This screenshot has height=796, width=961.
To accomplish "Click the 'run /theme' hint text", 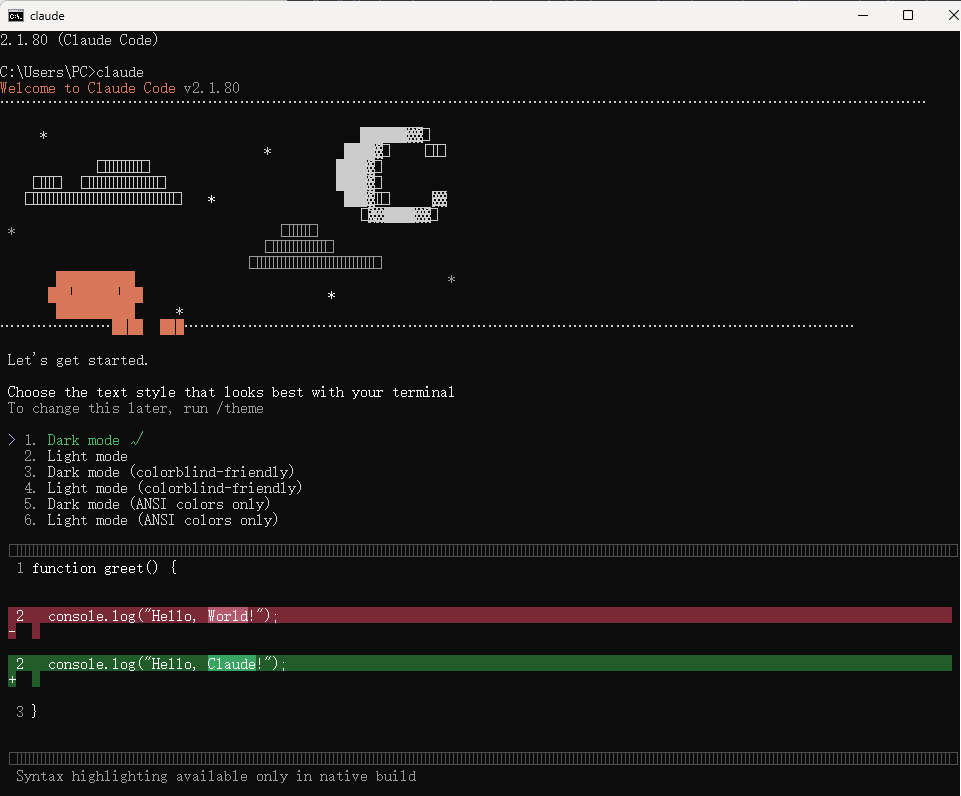I will [x=223, y=408].
